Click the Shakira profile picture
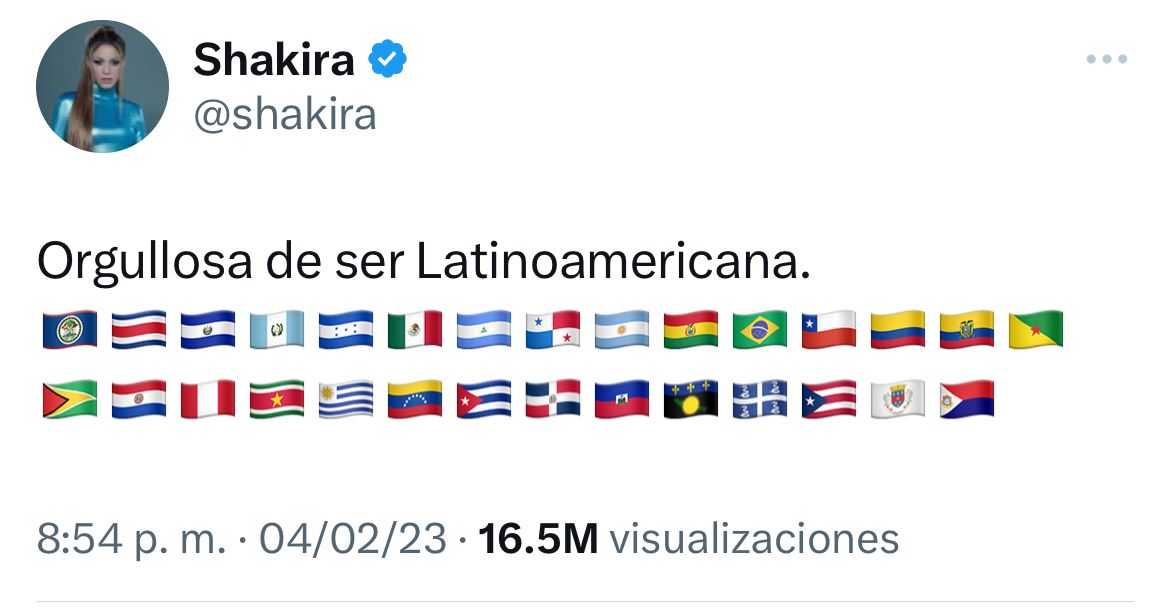The width and height of the screenshot is (1170, 608). pyautogui.click(x=102, y=87)
